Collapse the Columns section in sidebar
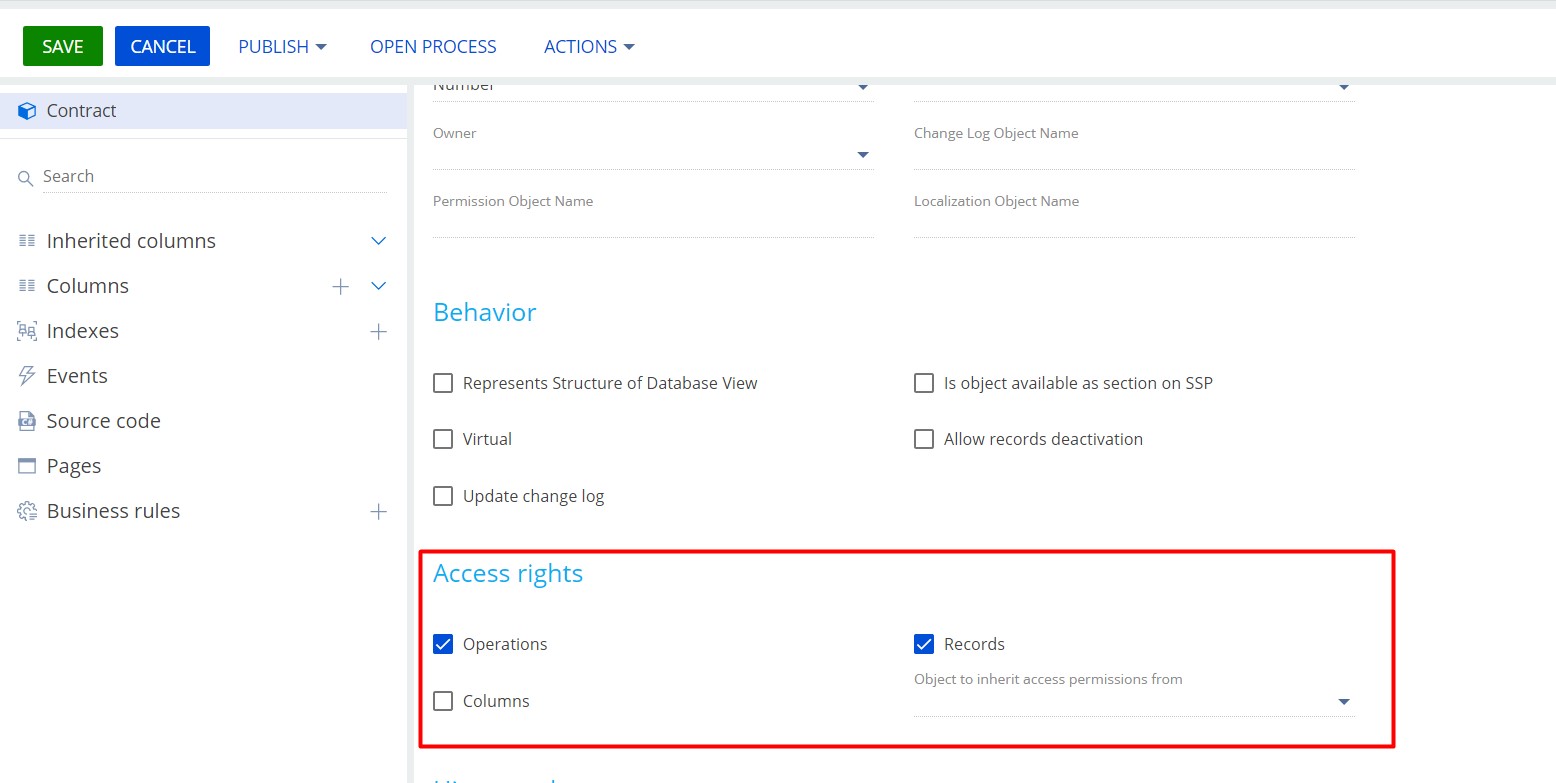The image size is (1556, 783). click(378, 285)
